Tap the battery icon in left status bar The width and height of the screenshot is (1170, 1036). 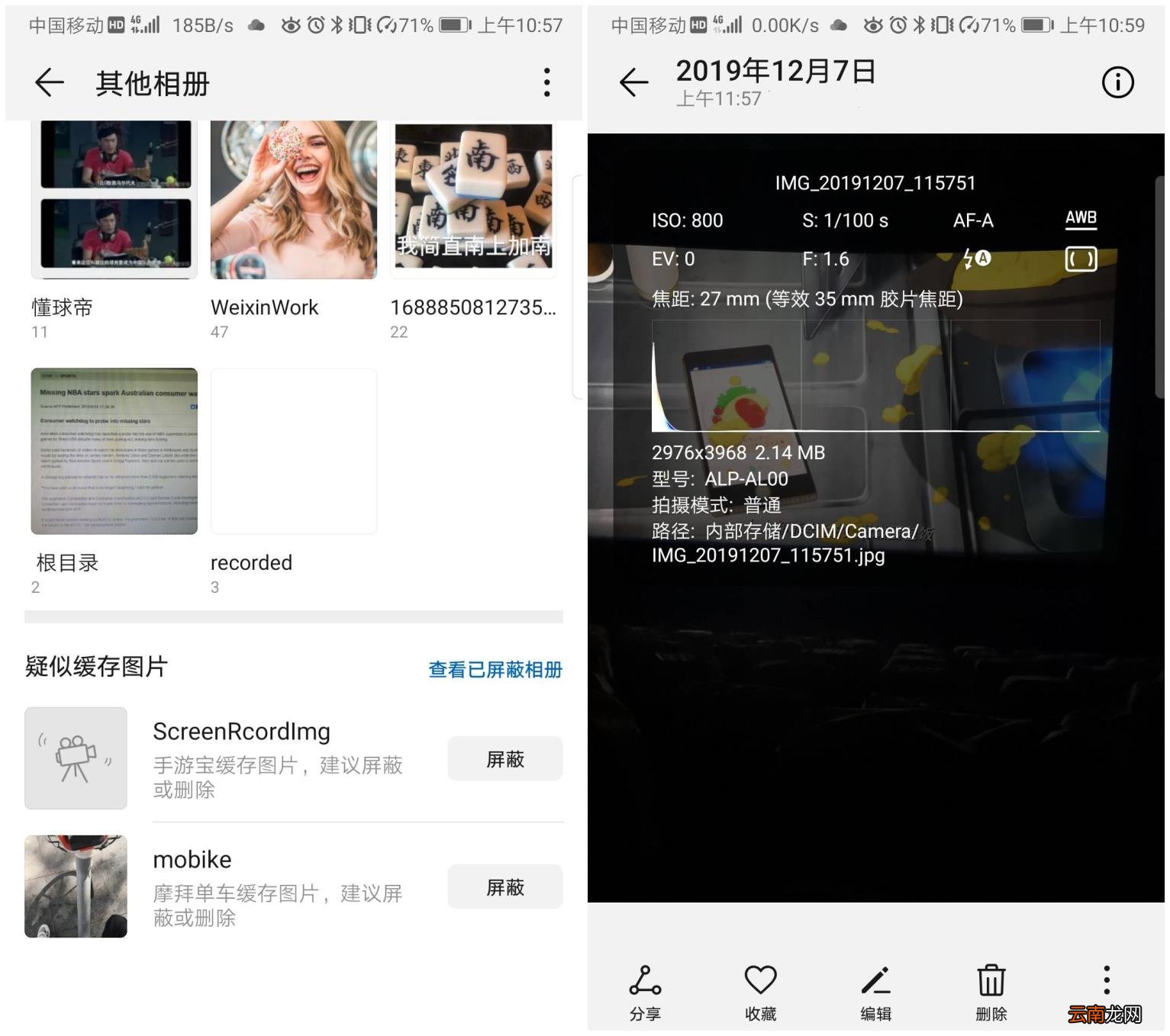point(455,25)
